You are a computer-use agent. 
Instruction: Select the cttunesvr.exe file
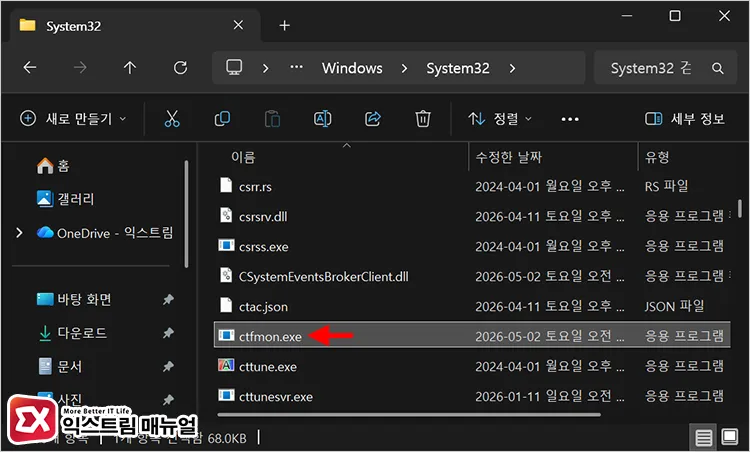[x=472, y=396]
